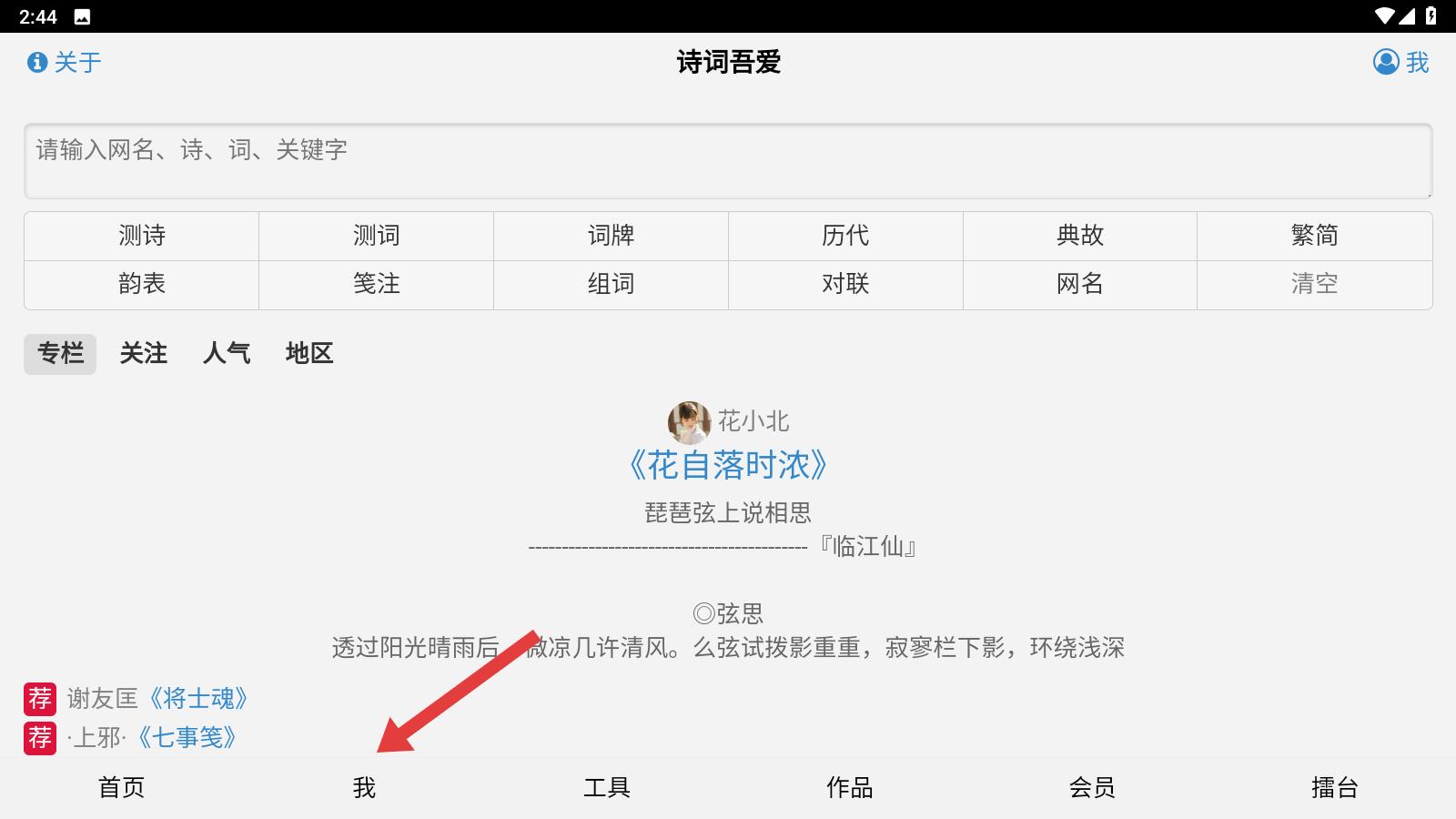This screenshot has width=1456, height=819.
Task: Select 测诗 tool
Action: (x=142, y=236)
